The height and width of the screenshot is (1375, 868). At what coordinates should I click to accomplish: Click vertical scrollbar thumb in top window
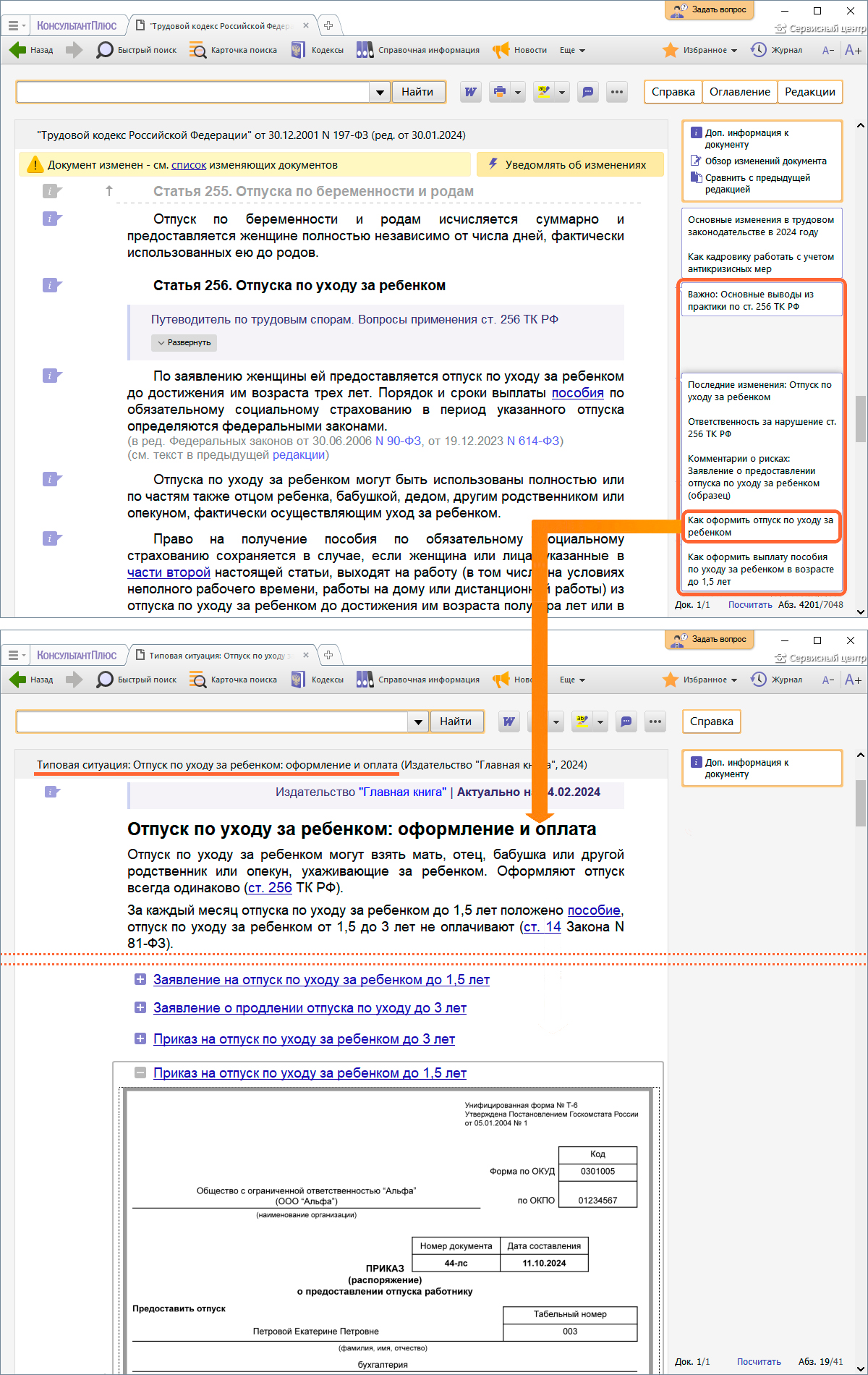pos(861,418)
